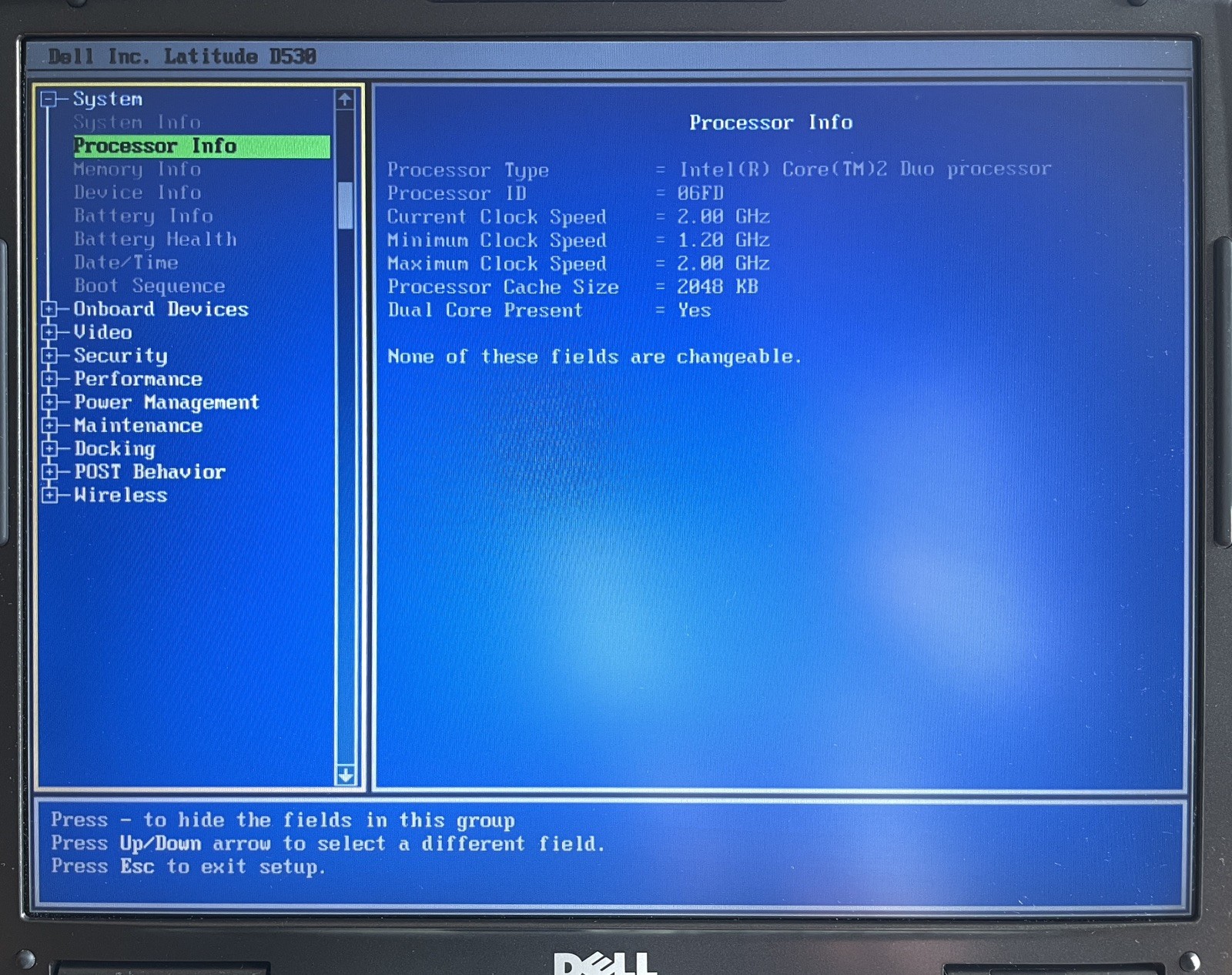Select the System tree label
The image size is (1232, 975).
pyautogui.click(x=108, y=99)
